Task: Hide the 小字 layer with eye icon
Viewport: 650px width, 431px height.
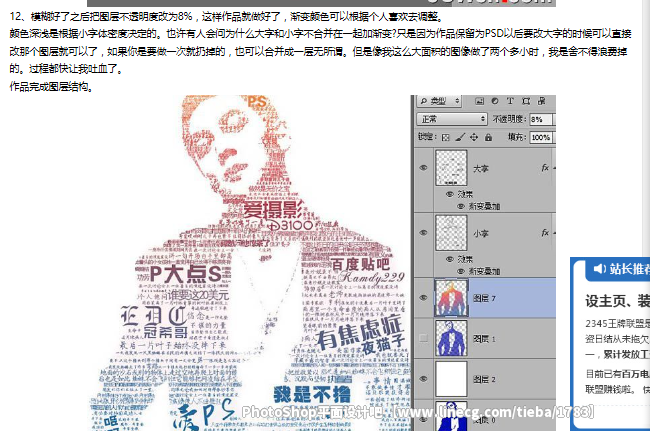Action: pos(423,233)
